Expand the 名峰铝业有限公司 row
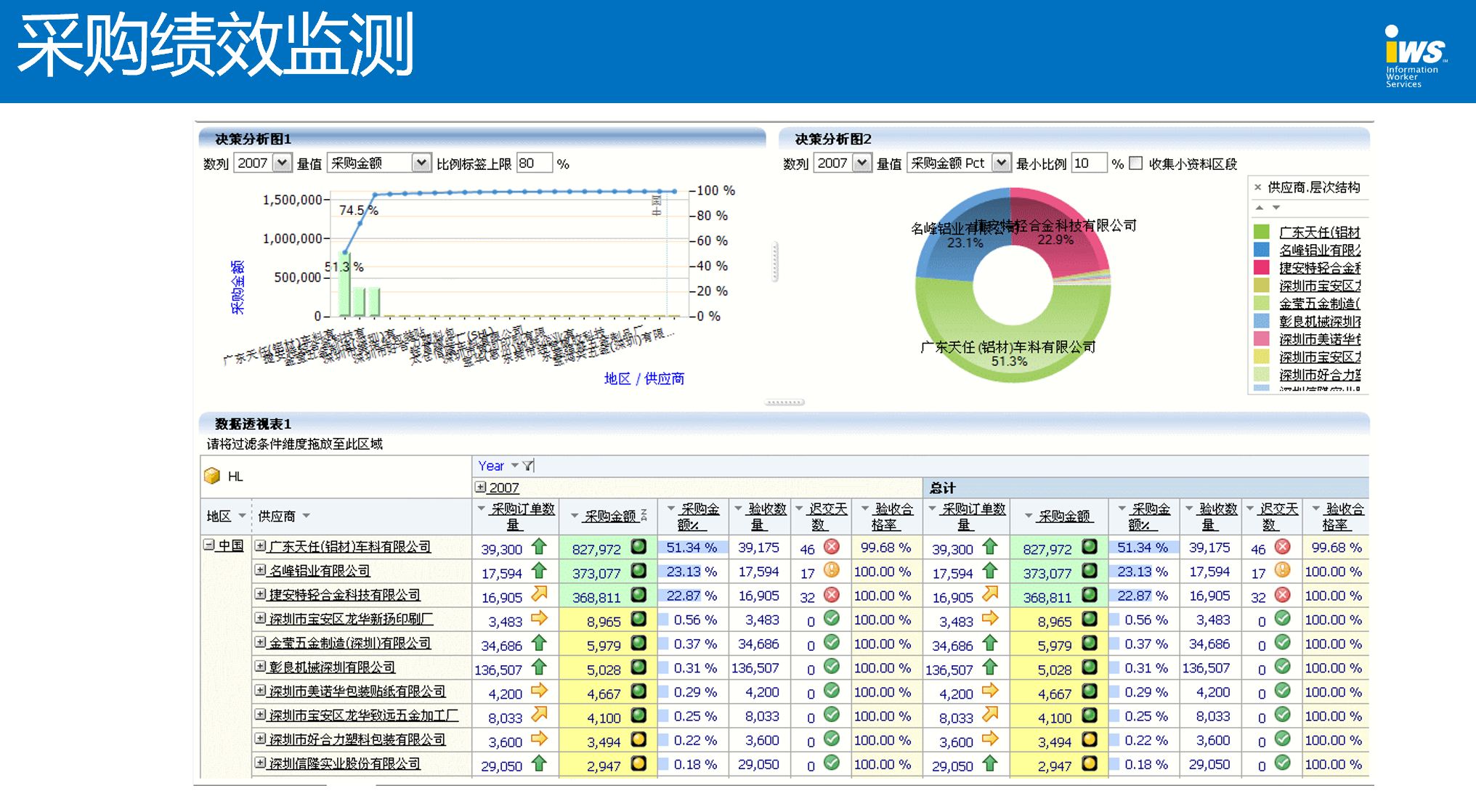 [260, 570]
